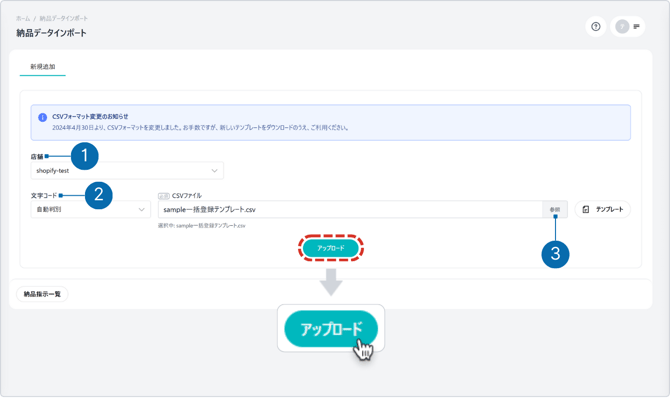Click the info icon in CSV notice
This screenshot has height=399, width=670.
pos(42,117)
